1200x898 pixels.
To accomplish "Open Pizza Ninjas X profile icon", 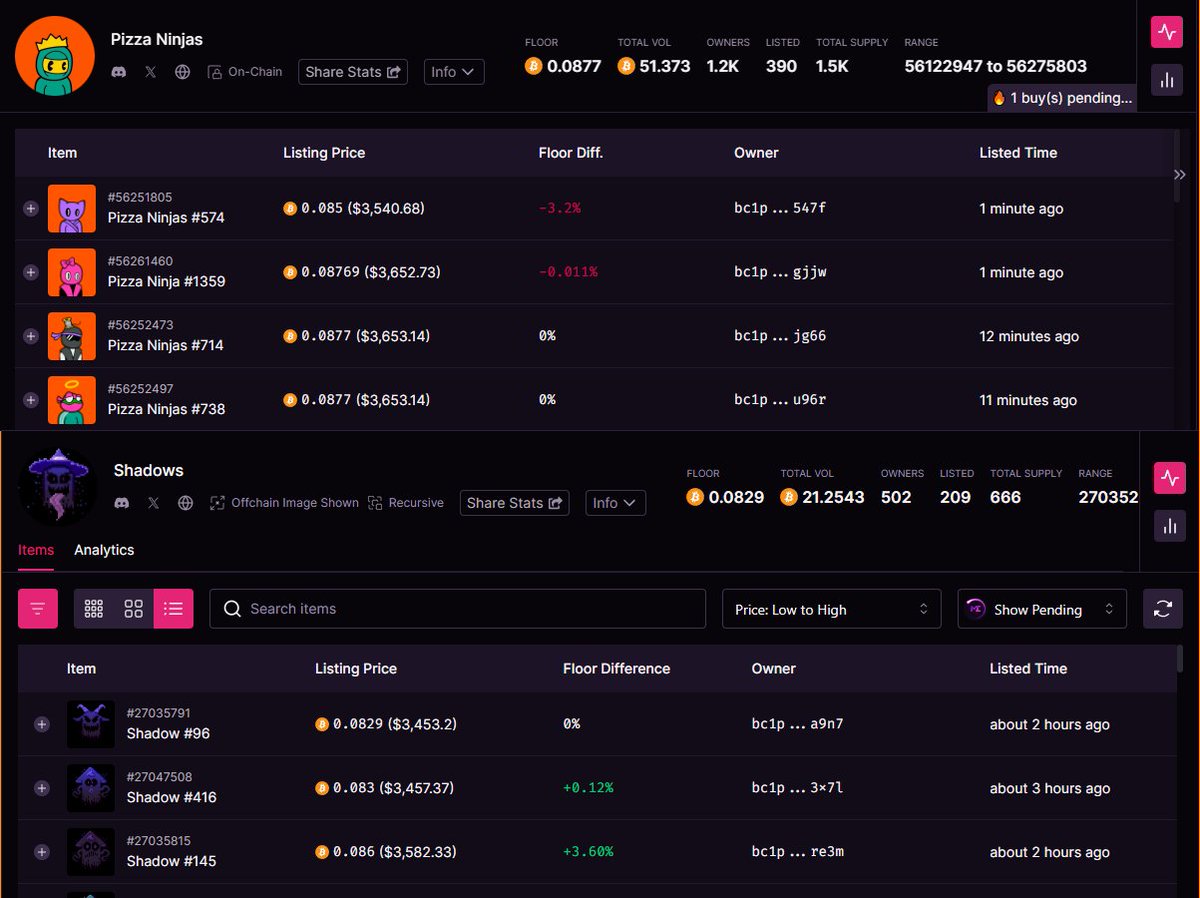I will coord(150,72).
